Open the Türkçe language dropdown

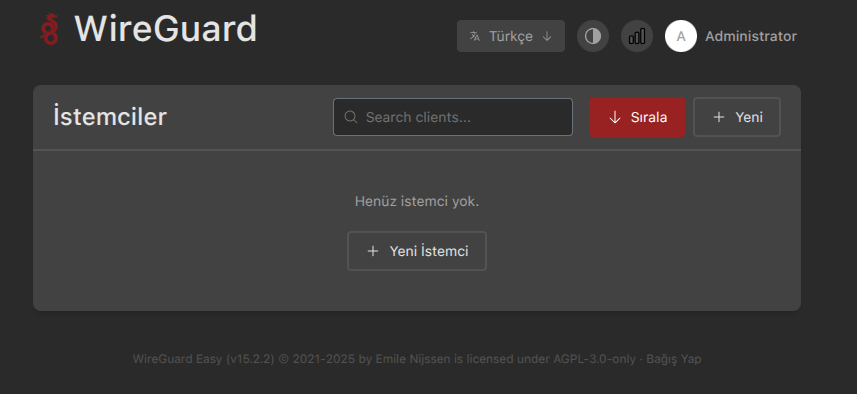[510, 36]
